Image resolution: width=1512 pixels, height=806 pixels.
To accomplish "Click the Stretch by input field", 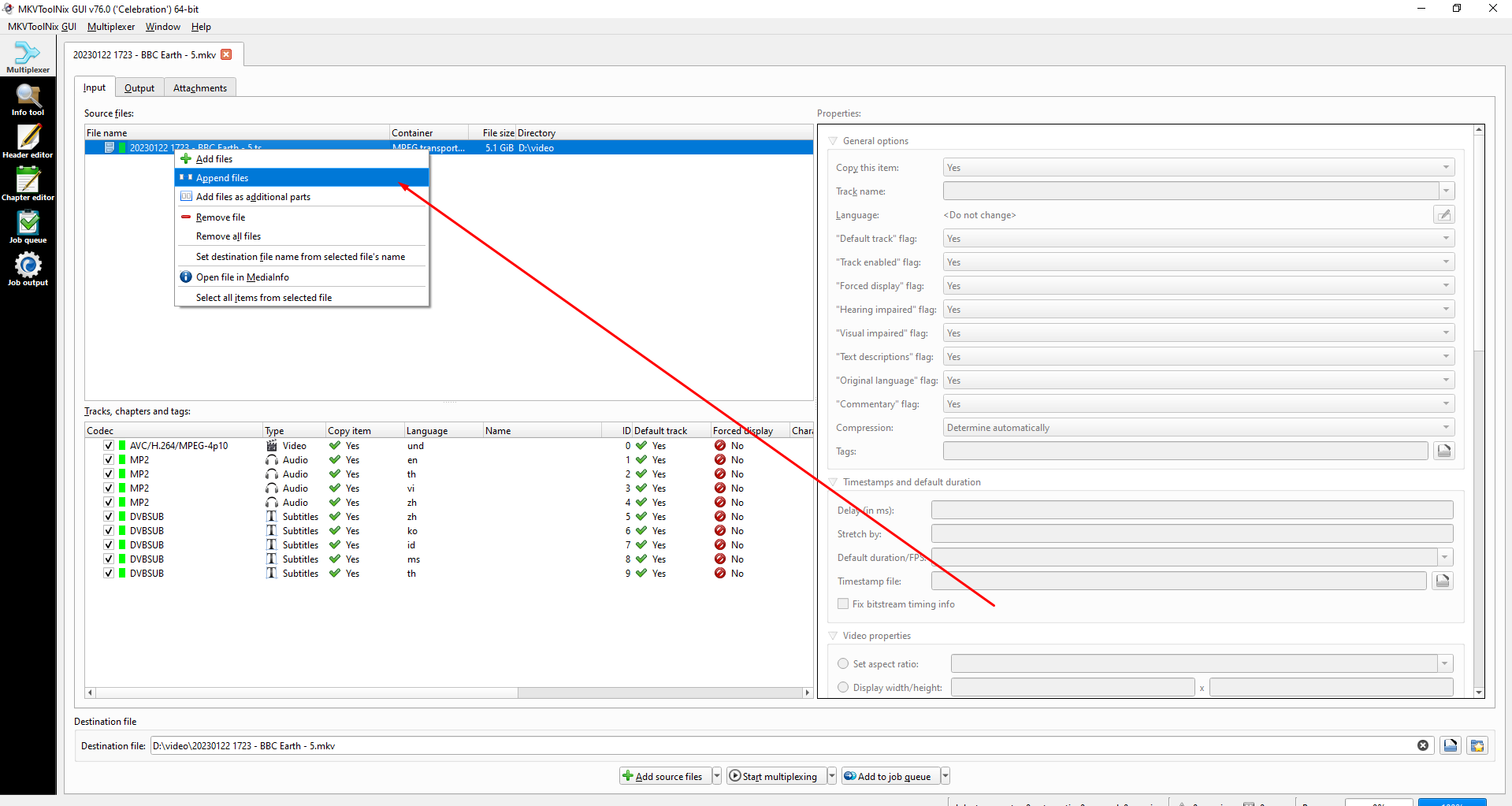I will (1192, 534).
